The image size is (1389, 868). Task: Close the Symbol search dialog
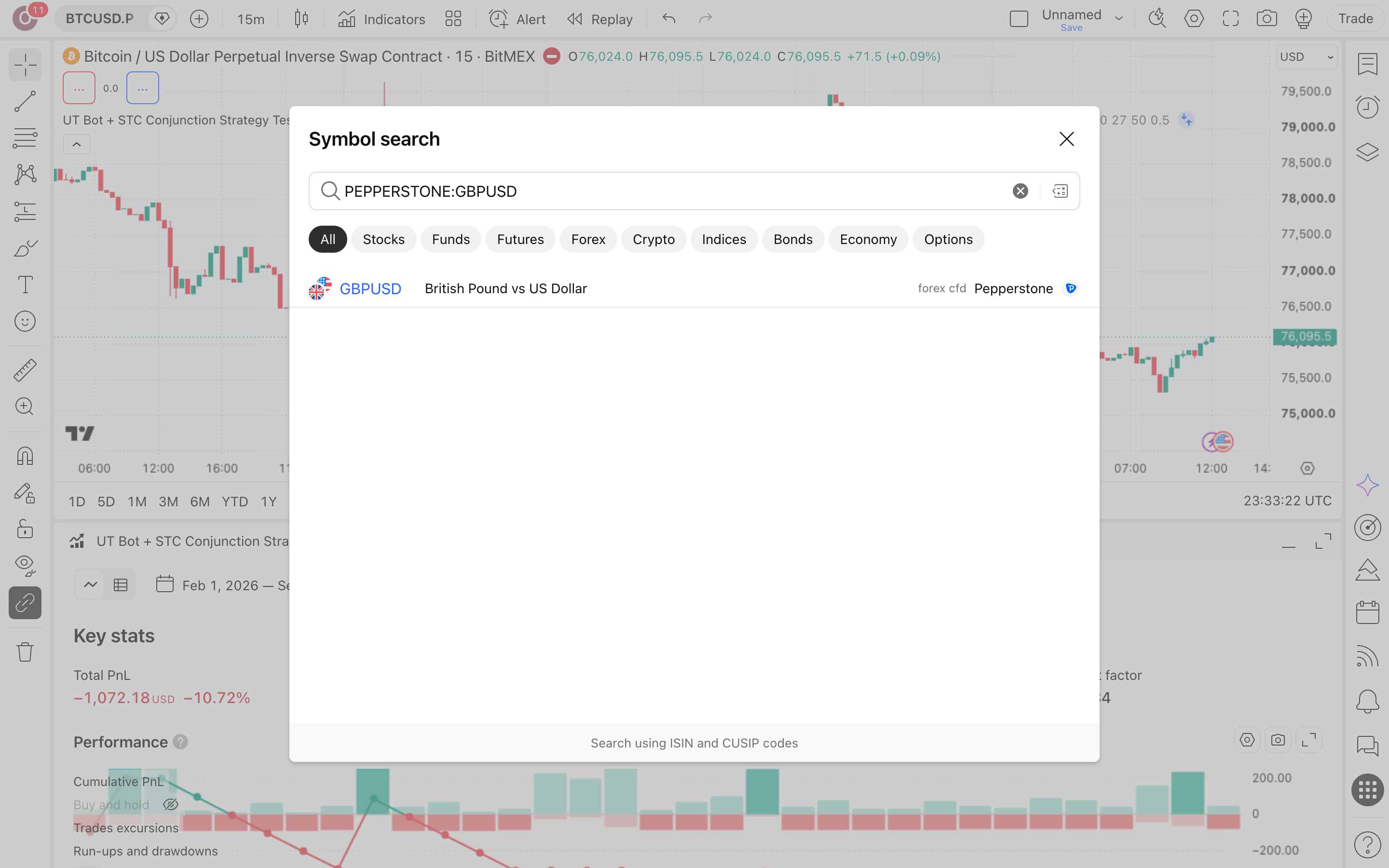pos(1066,139)
